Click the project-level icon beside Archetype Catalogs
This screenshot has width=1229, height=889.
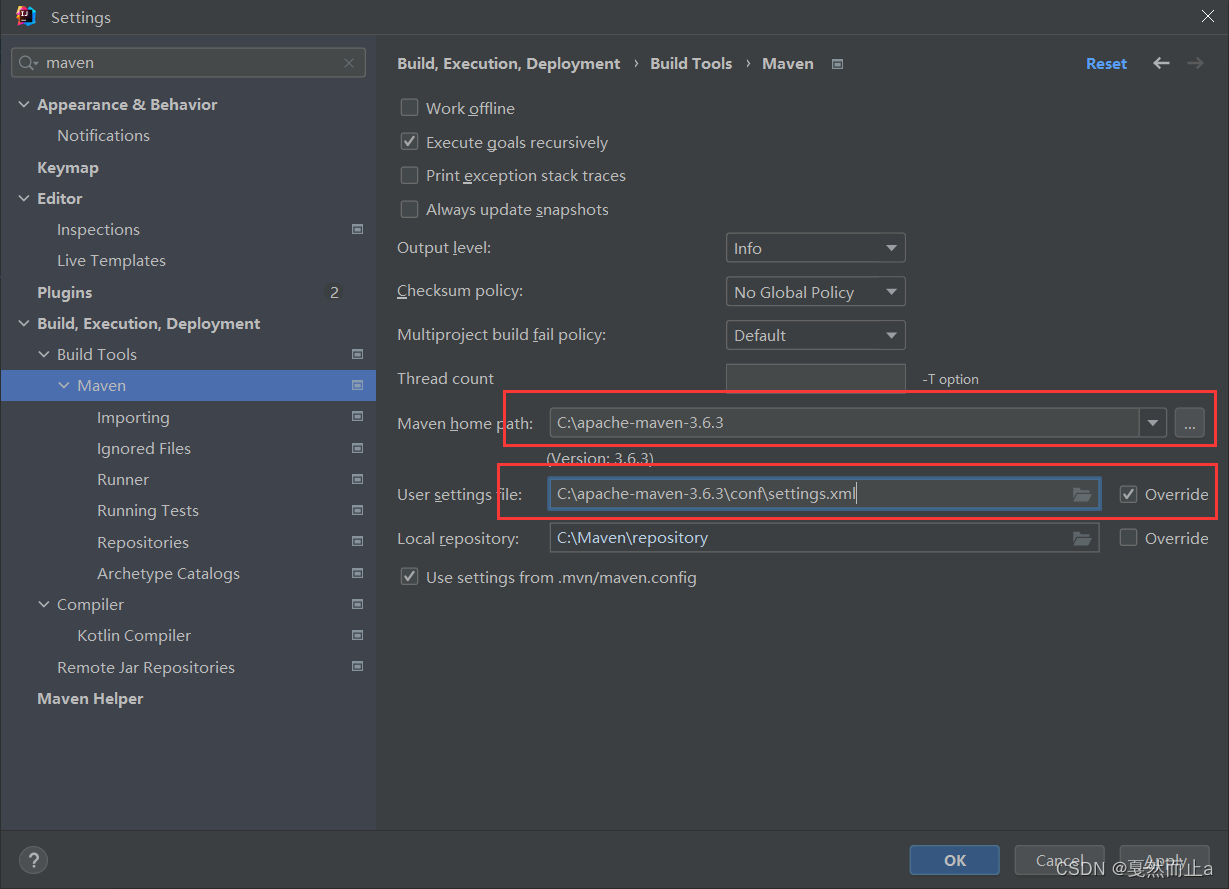click(x=357, y=573)
